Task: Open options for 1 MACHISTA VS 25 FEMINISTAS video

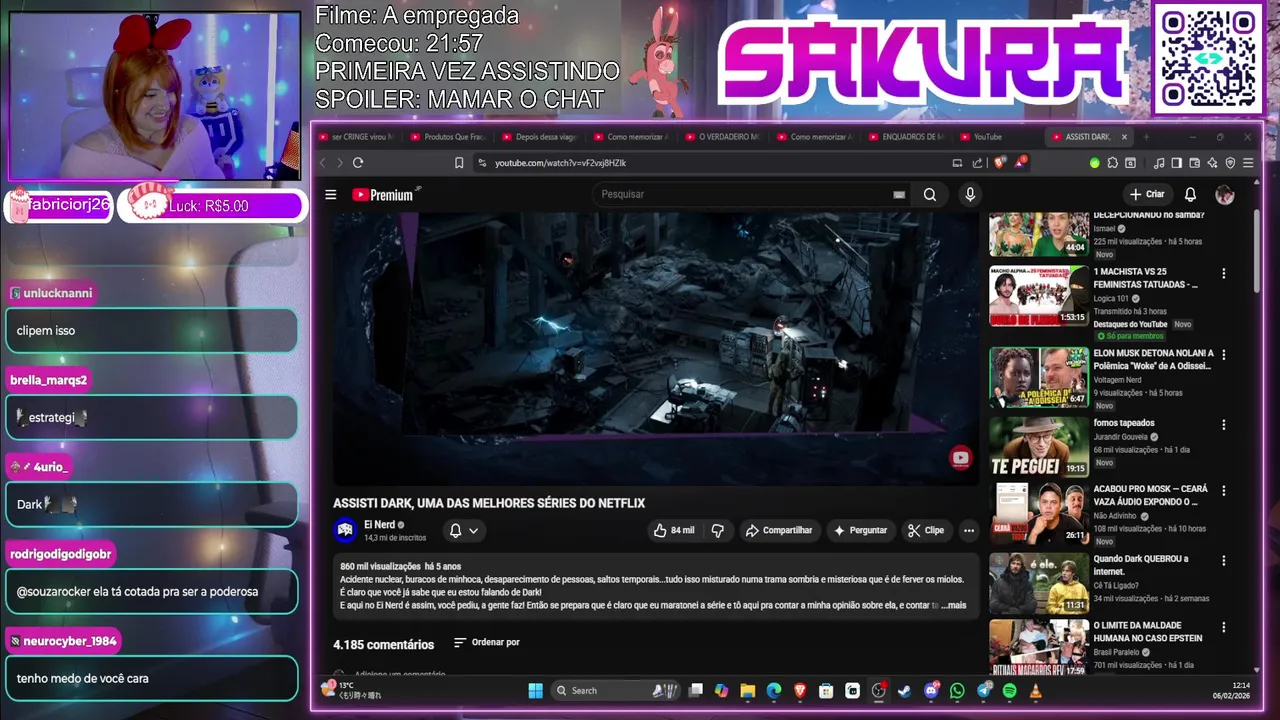Action: click(1223, 273)
